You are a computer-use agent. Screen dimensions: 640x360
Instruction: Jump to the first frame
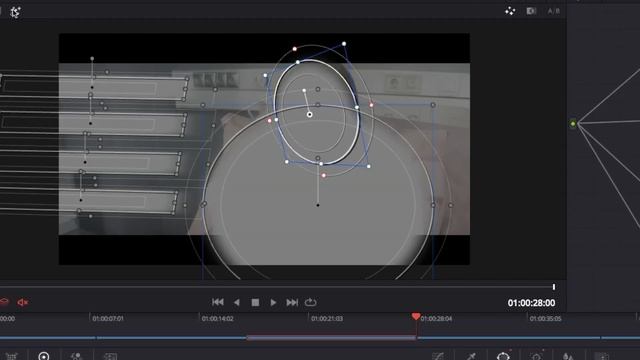(x=218, y=302)
